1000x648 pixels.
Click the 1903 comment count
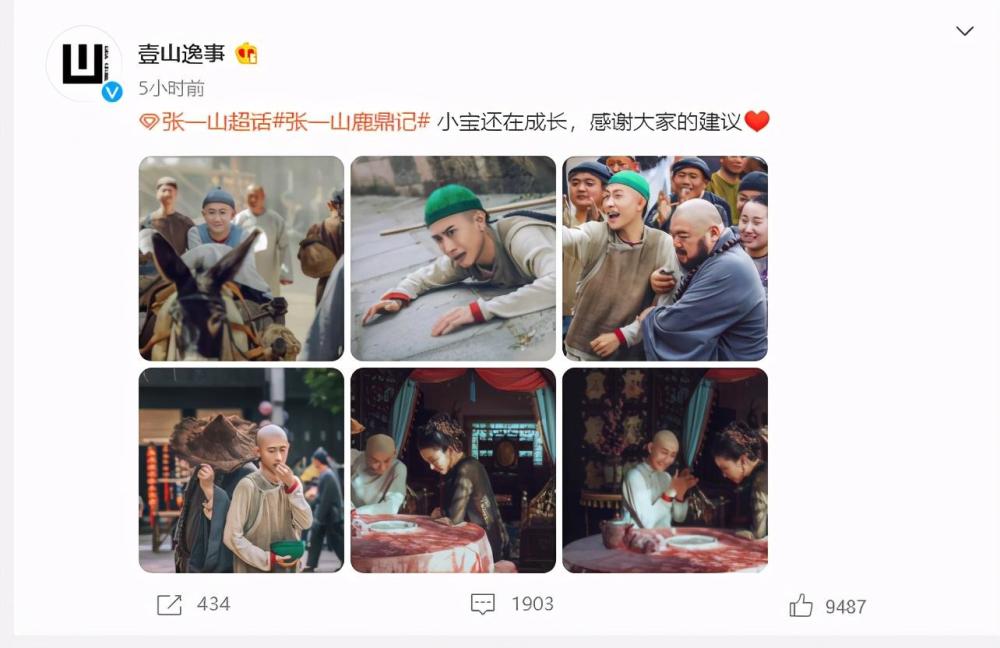[533, 604]
